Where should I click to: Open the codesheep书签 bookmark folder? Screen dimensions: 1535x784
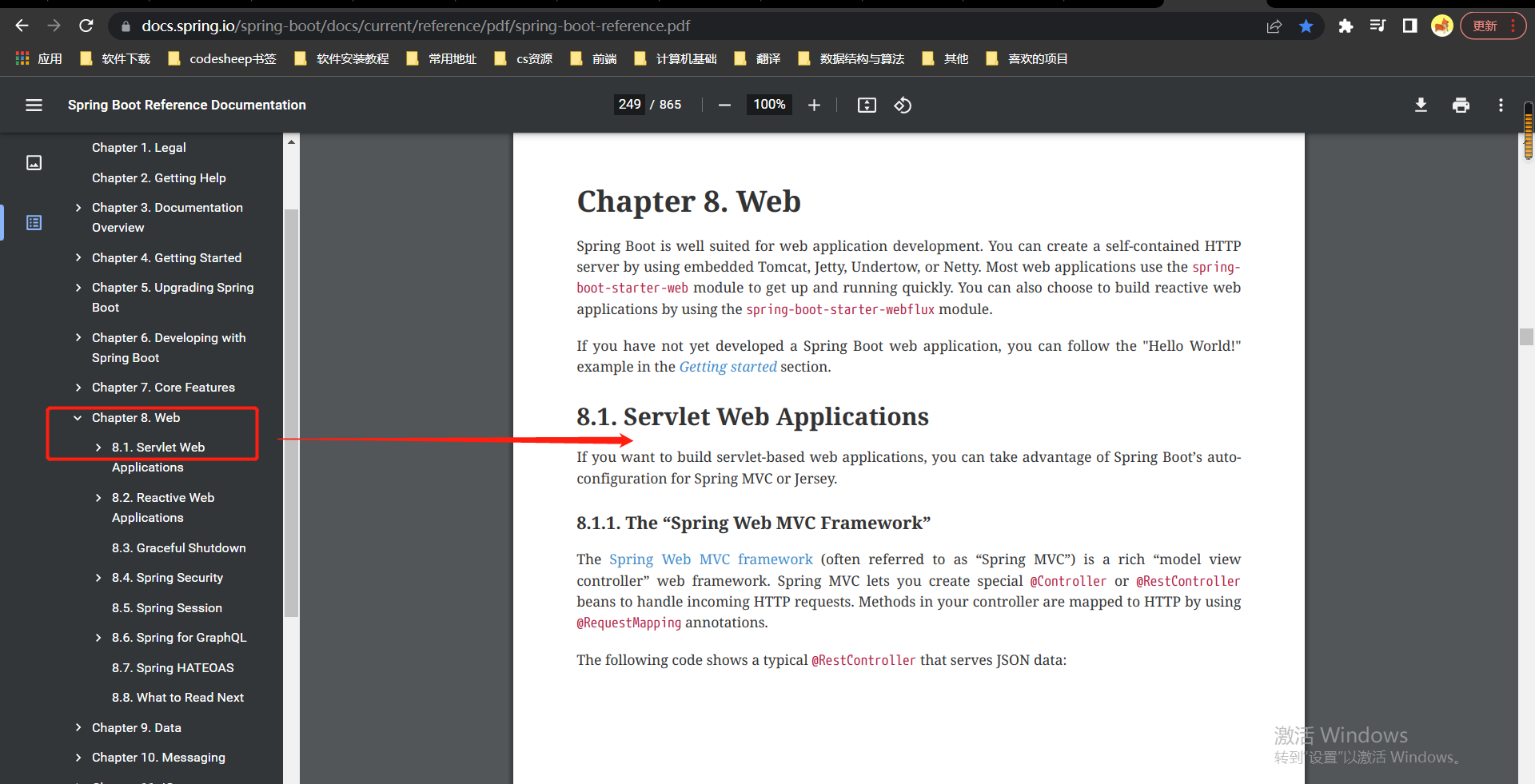pos(222,58)
